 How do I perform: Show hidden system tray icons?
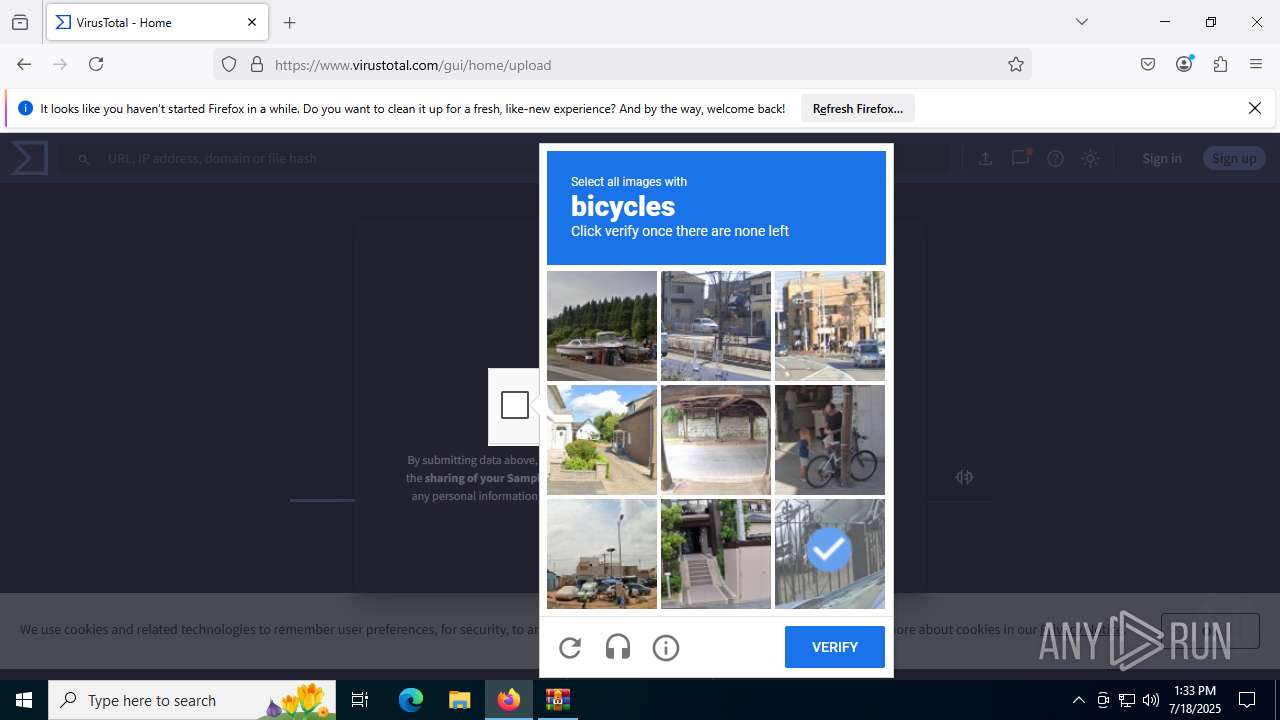(x=1078, y=700)
